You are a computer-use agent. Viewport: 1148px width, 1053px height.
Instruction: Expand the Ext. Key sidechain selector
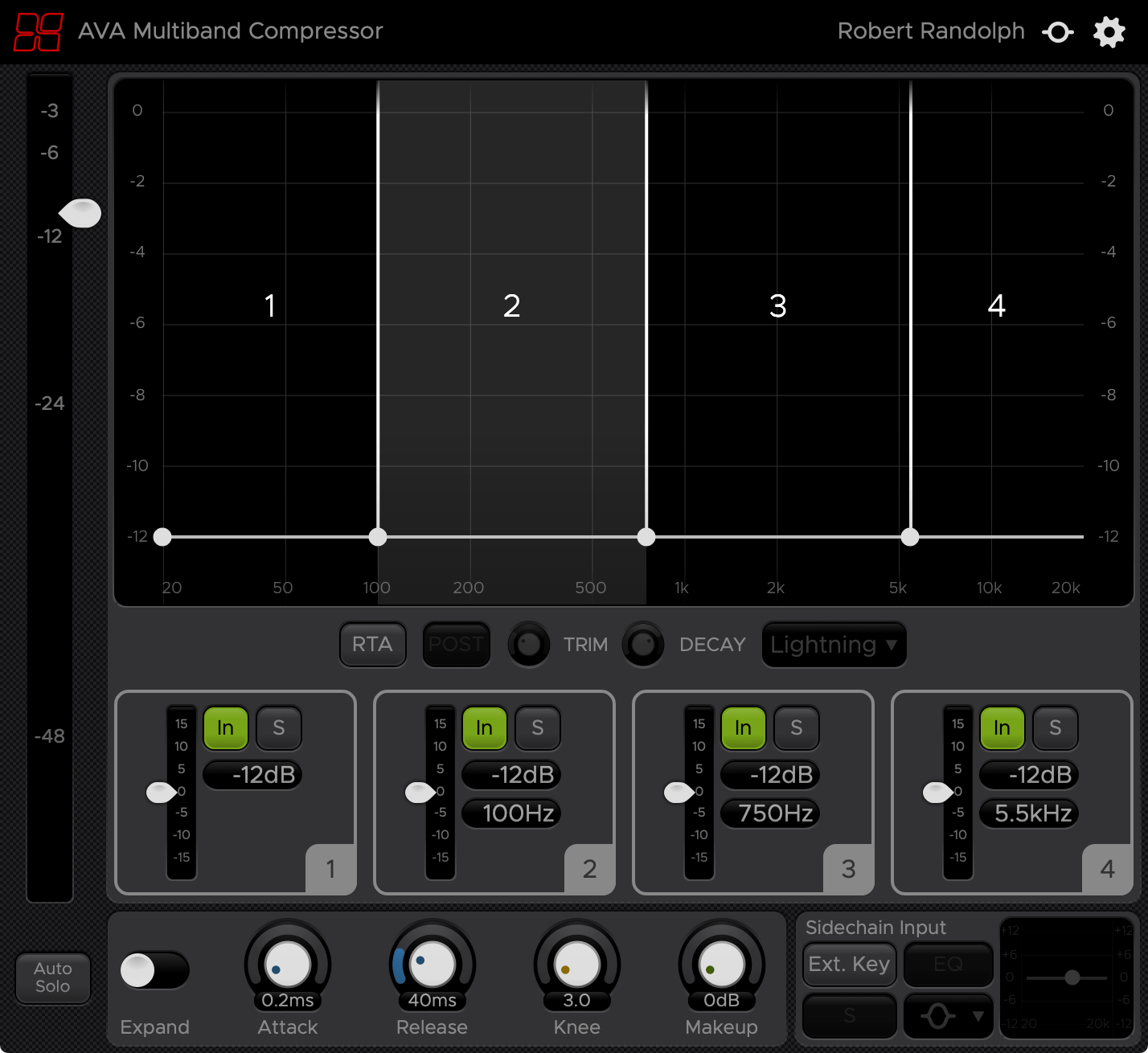(x=849, y=964)
